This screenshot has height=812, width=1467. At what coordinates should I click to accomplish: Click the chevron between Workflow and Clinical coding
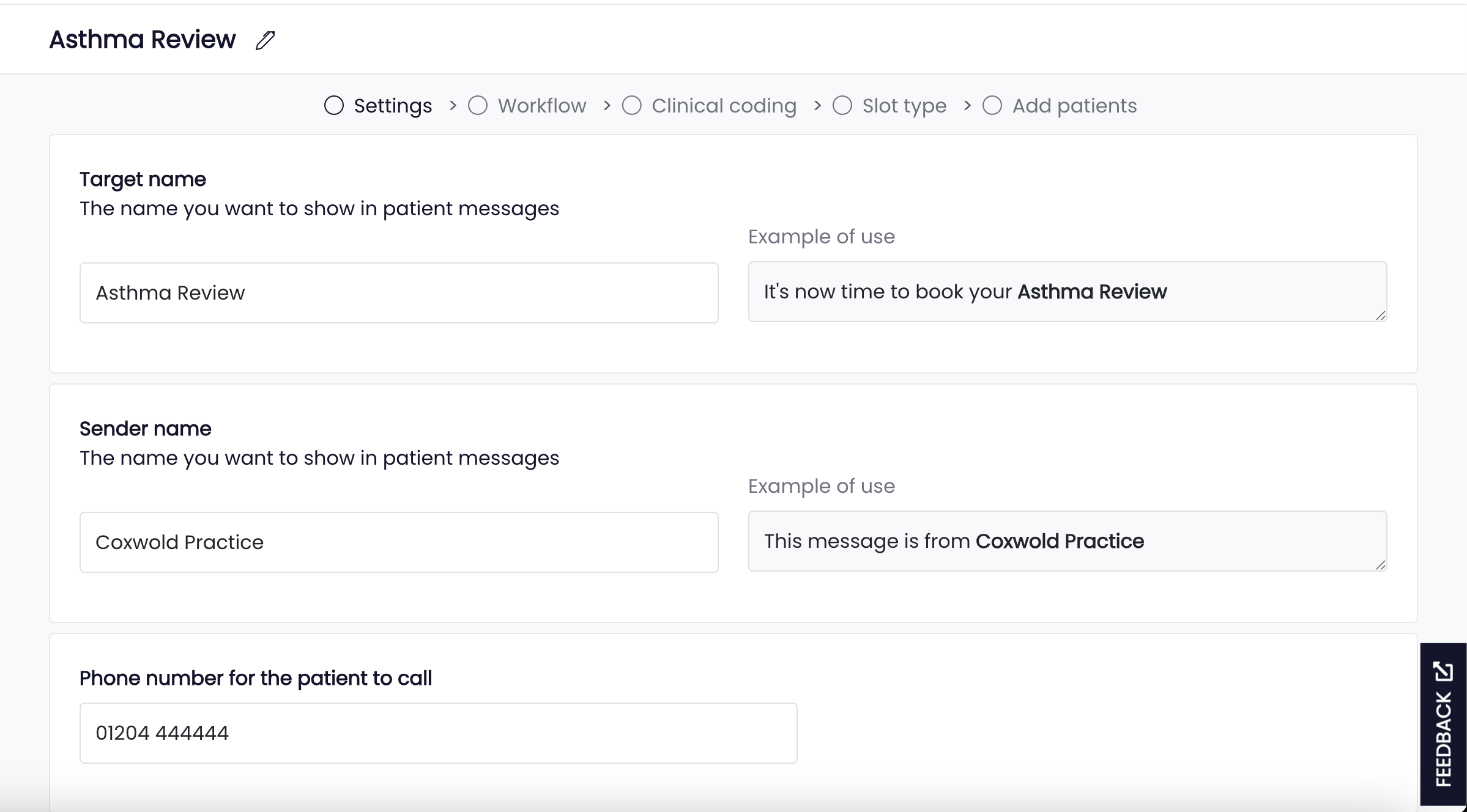click(x=606, y=105)
